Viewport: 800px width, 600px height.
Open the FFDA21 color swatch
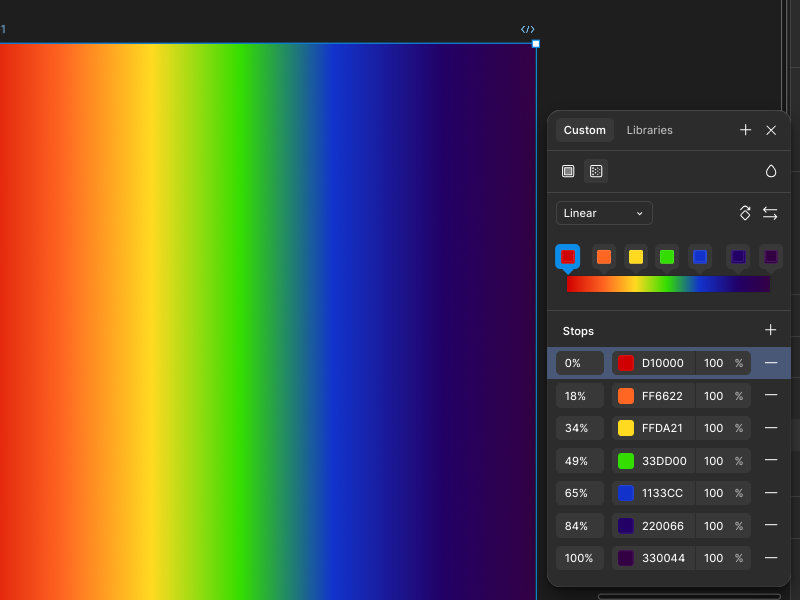[x=626, y=428]
